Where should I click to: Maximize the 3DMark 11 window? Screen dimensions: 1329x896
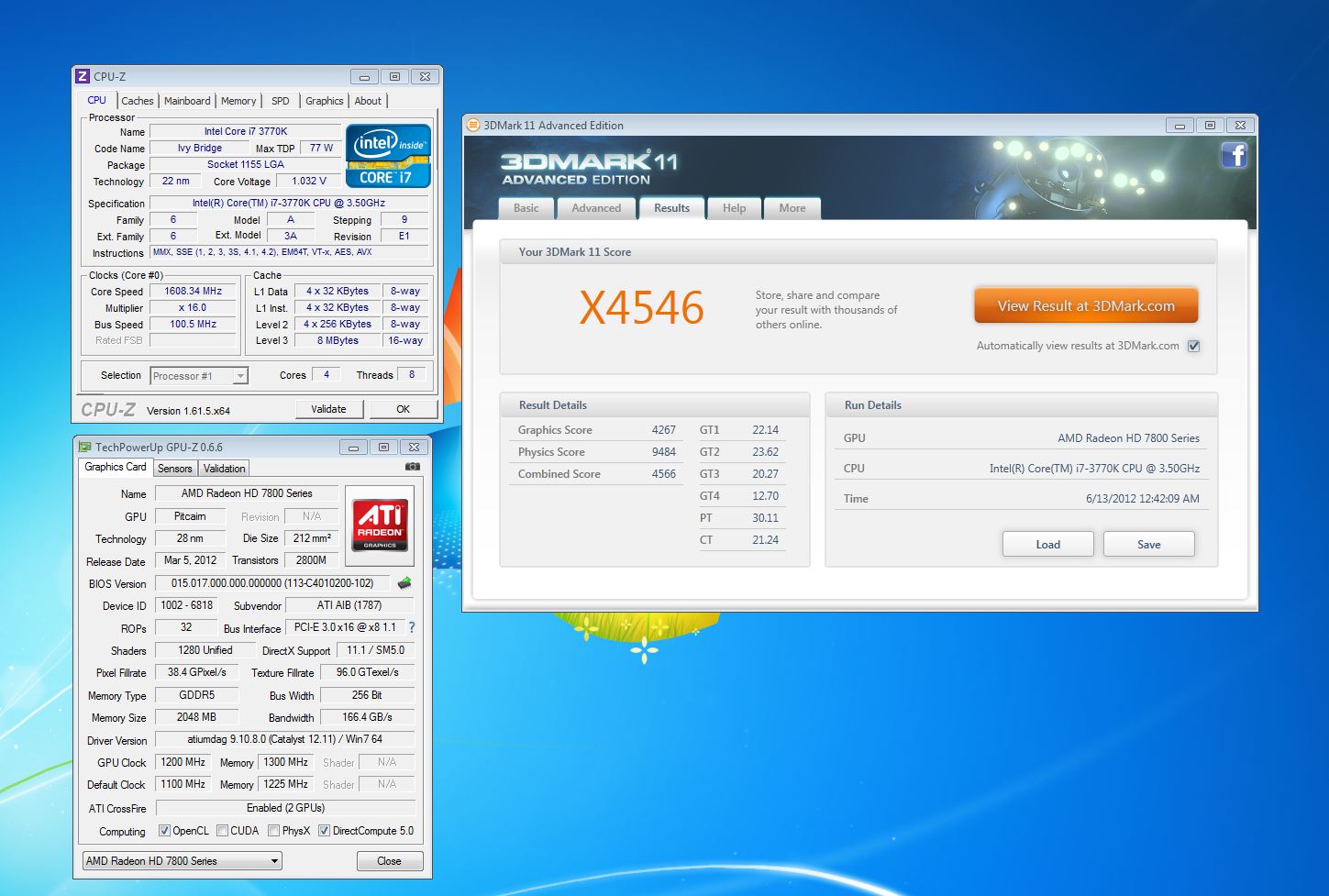(1210, 126)
